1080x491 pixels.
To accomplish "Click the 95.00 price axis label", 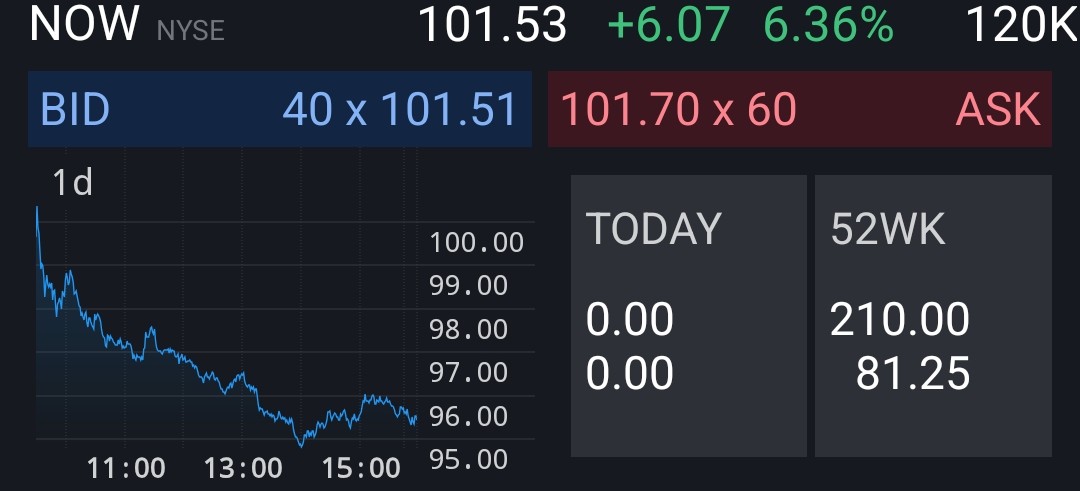I will pyautogui.click(x=468, y=459).
